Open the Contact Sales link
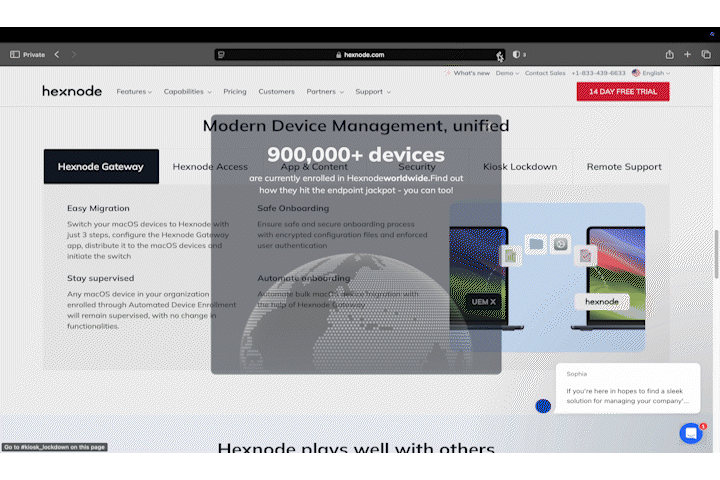 click(x=545, y=73)
